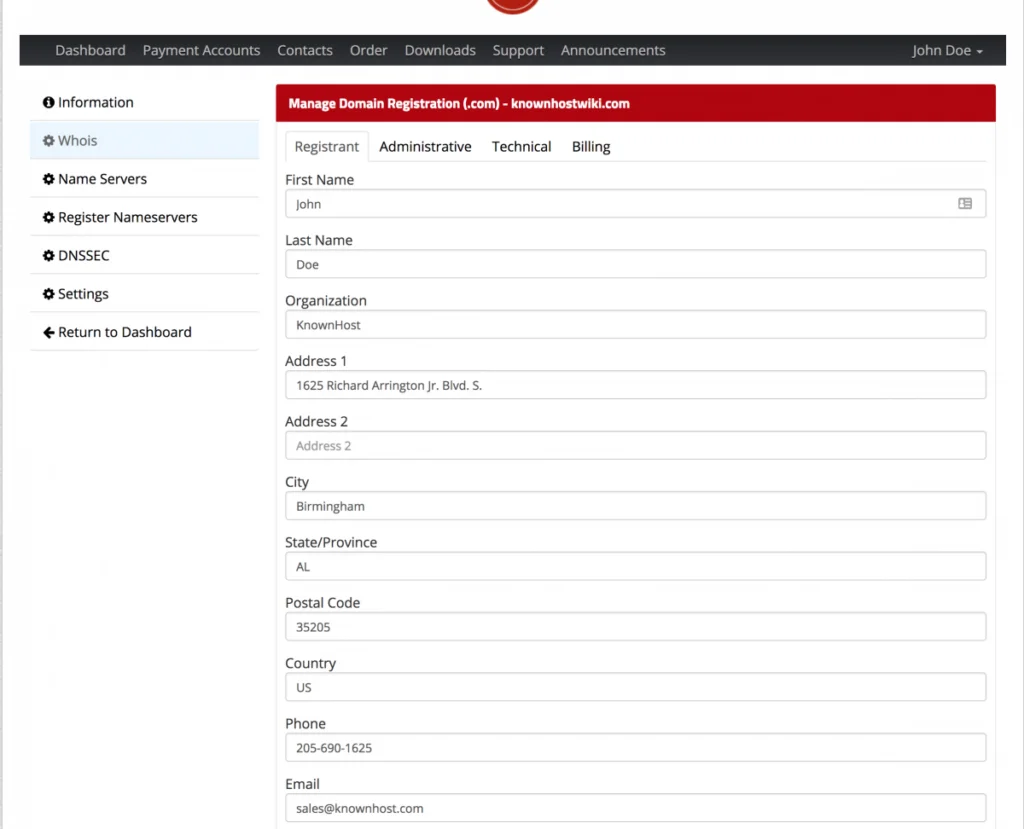Click the Postal Code field showing 35205

click(635, 626)
